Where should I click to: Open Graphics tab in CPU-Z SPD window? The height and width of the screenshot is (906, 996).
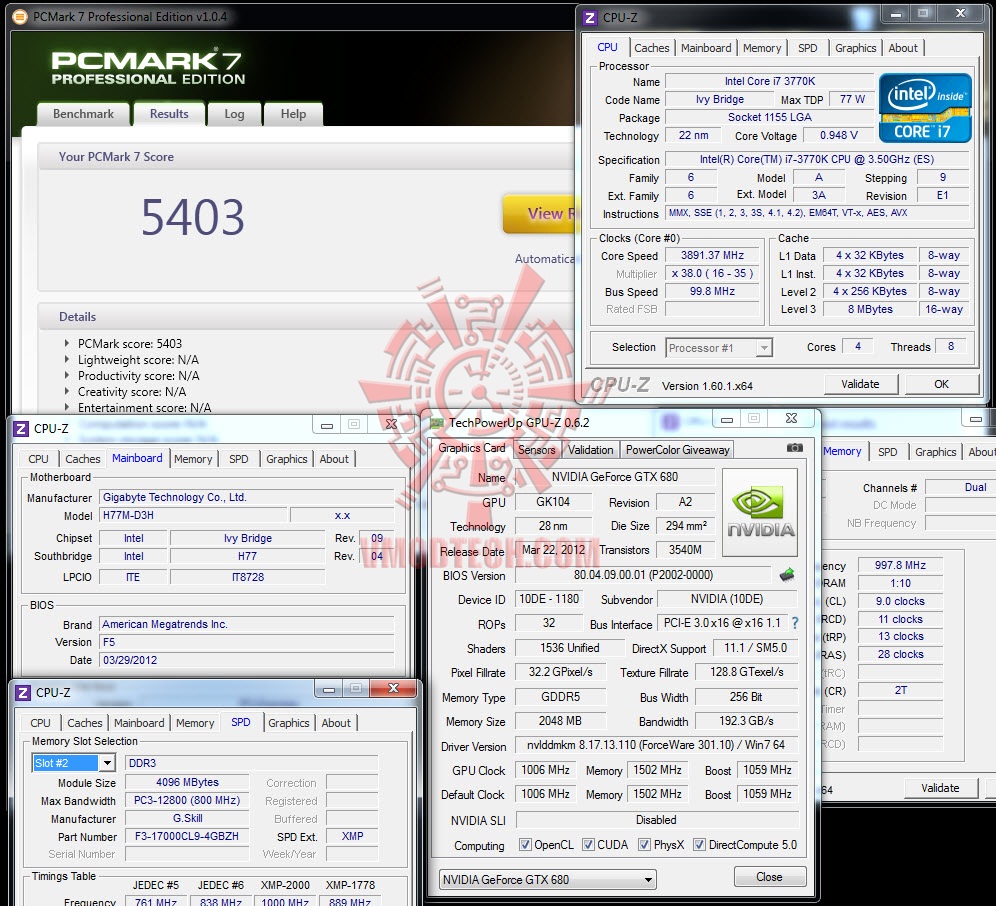tap(288, 723)
